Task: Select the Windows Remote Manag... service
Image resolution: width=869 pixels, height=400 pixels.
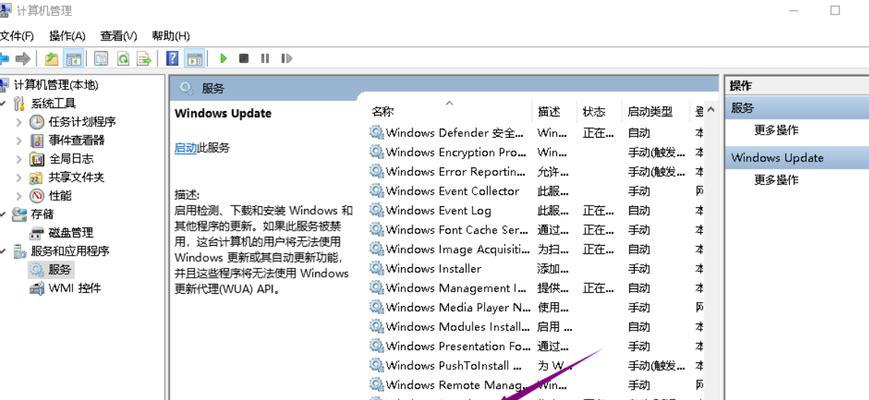Action: pos(456,384)
